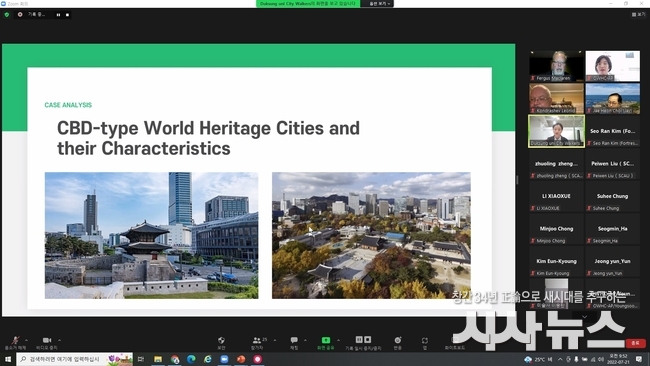Open Security shield menu in toolbar
Viewport: 650px width, 366px height.
pyautogui.click(x=221, y=342)
